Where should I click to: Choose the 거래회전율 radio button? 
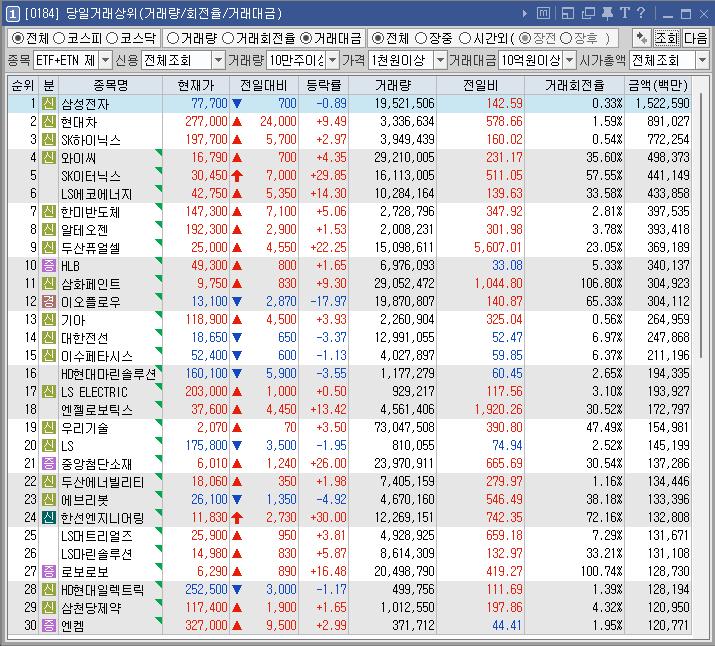coord(228,38)
